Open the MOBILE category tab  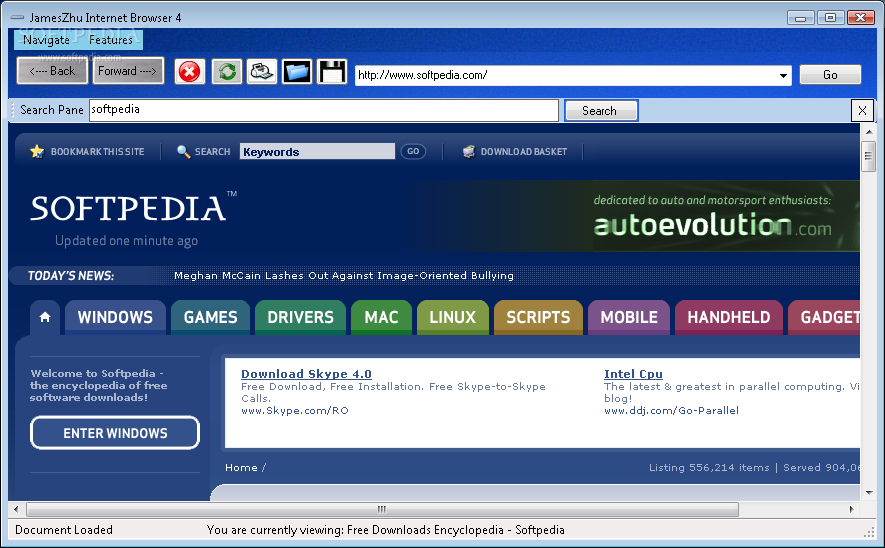[629, 317]
